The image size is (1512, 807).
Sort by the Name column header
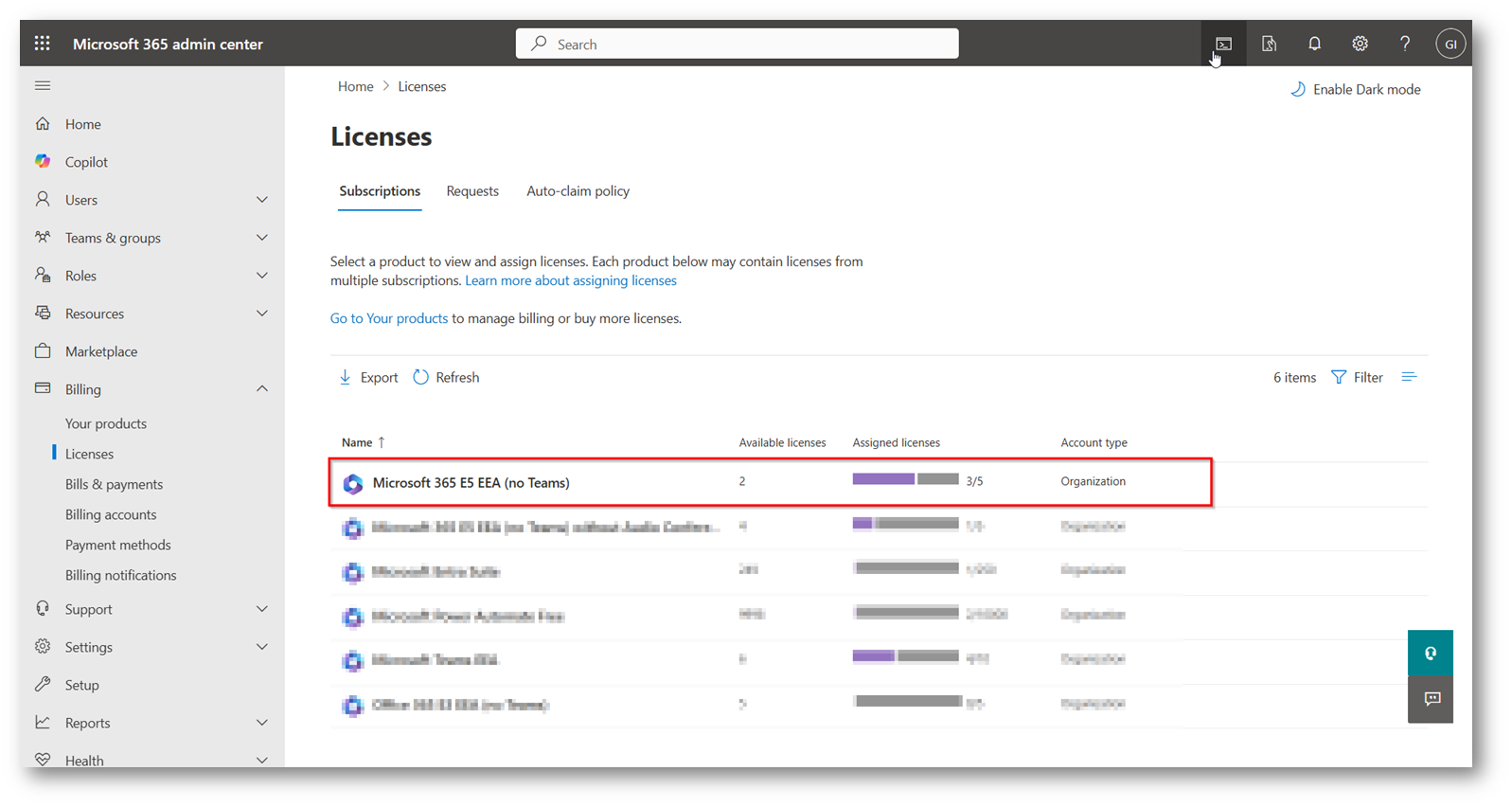click(x=364, y=442)
